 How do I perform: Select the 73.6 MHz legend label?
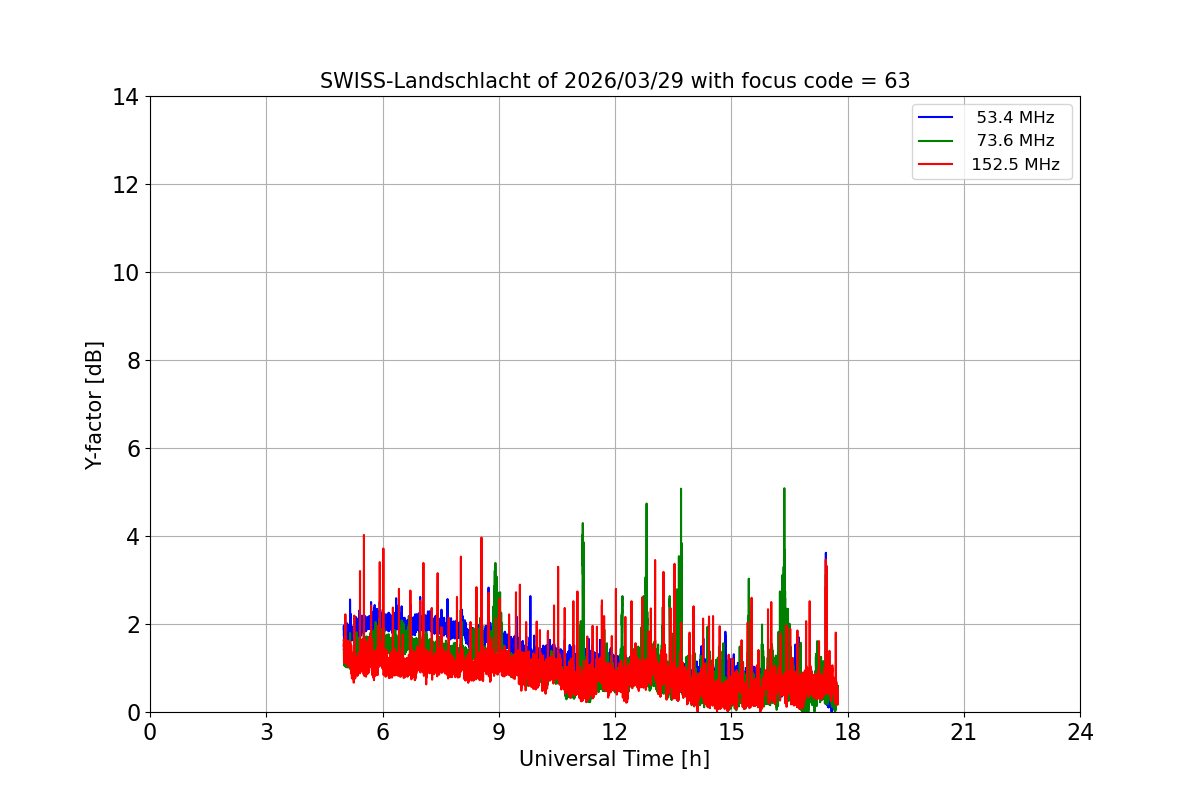point(1015,141)
